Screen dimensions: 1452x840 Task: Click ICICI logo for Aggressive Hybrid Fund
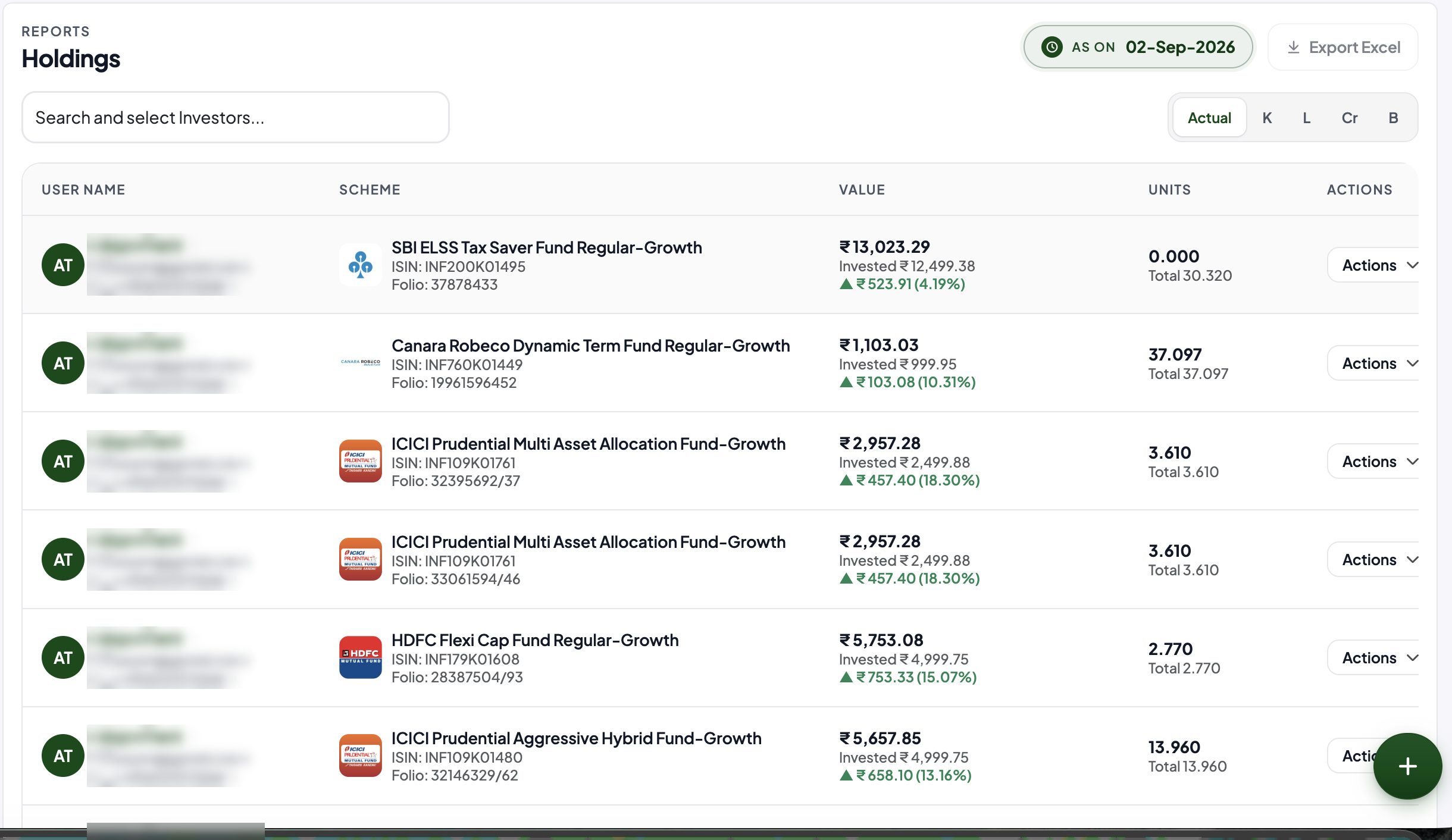(361, 756)
